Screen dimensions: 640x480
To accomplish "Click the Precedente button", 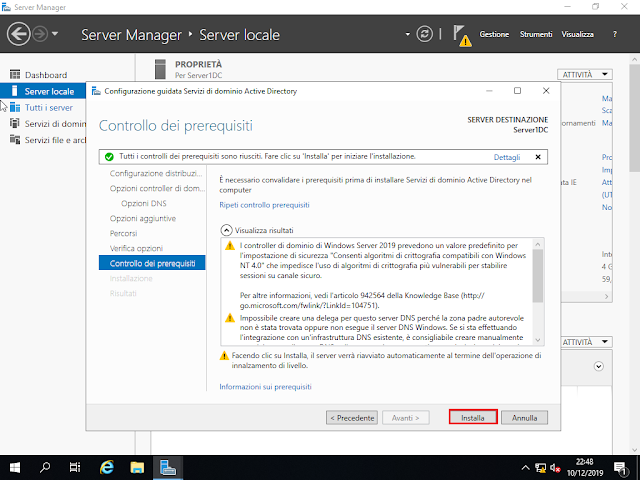I will click(352, 418).
